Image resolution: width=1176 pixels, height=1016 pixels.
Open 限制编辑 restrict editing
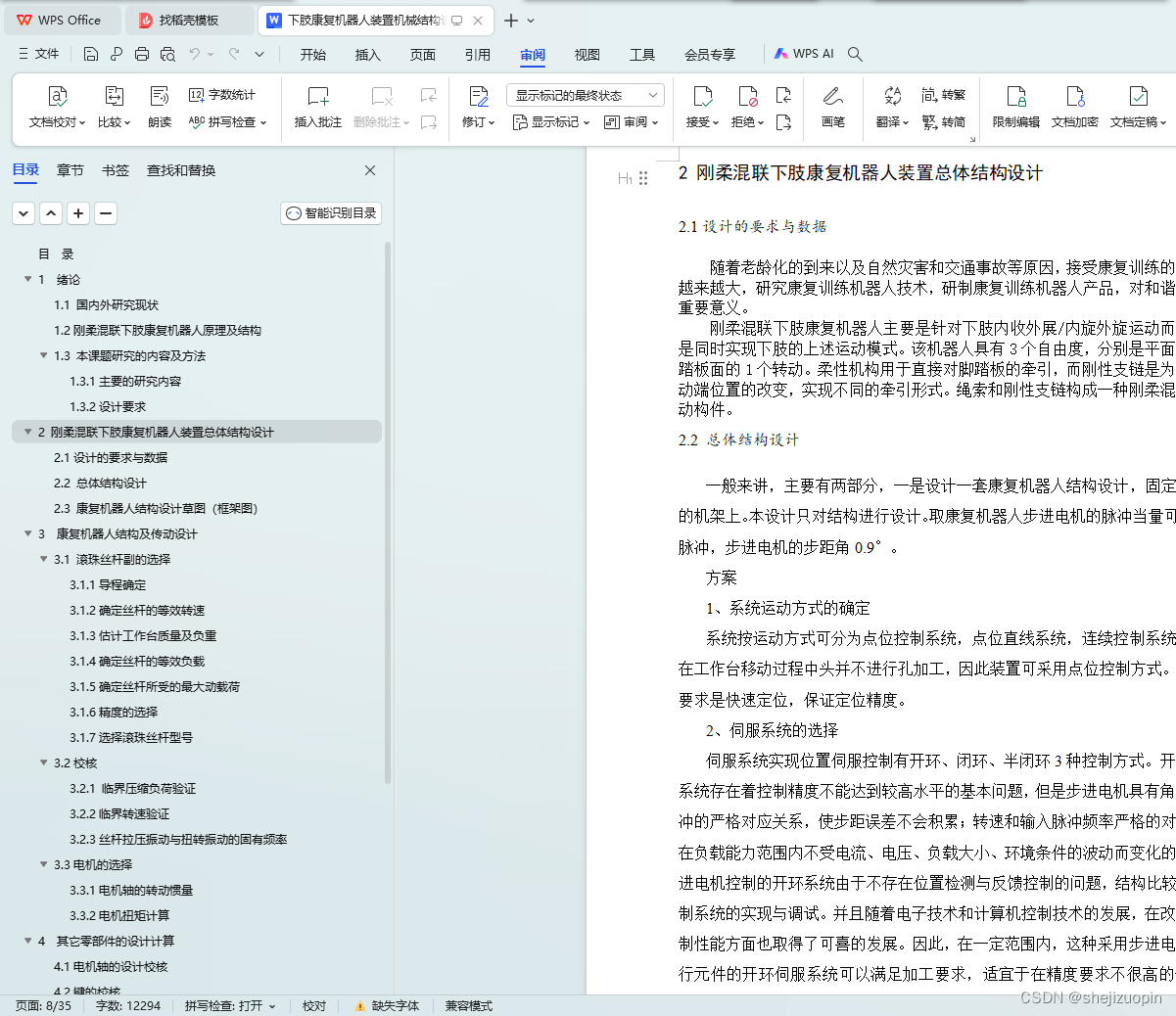(1016, 106)
